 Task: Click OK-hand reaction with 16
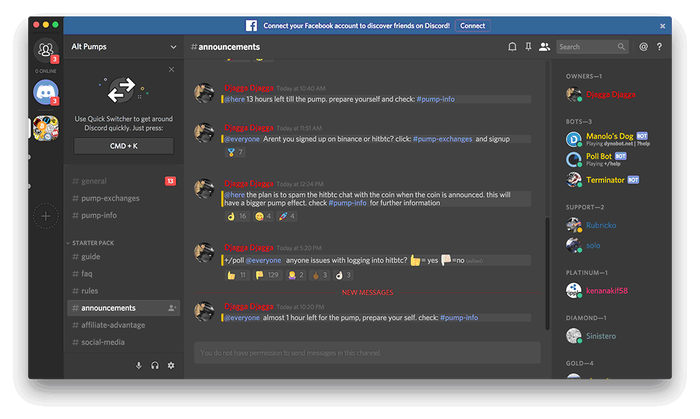237,216
